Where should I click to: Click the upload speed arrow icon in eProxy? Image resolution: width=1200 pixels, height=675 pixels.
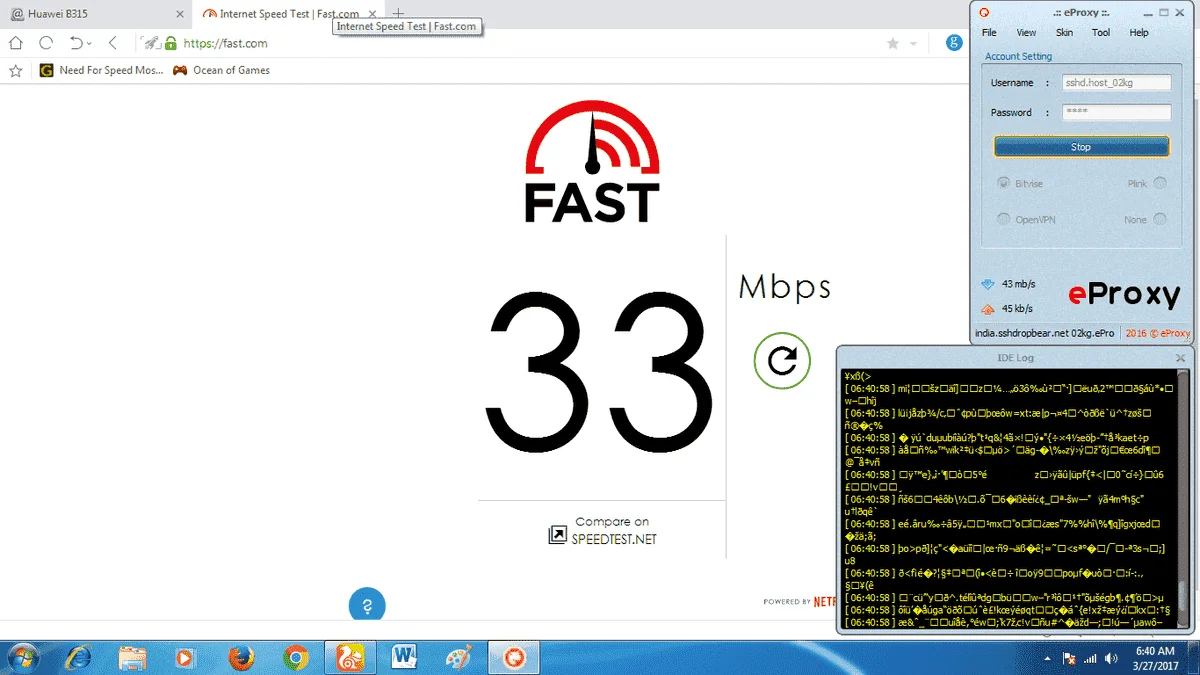988,309
